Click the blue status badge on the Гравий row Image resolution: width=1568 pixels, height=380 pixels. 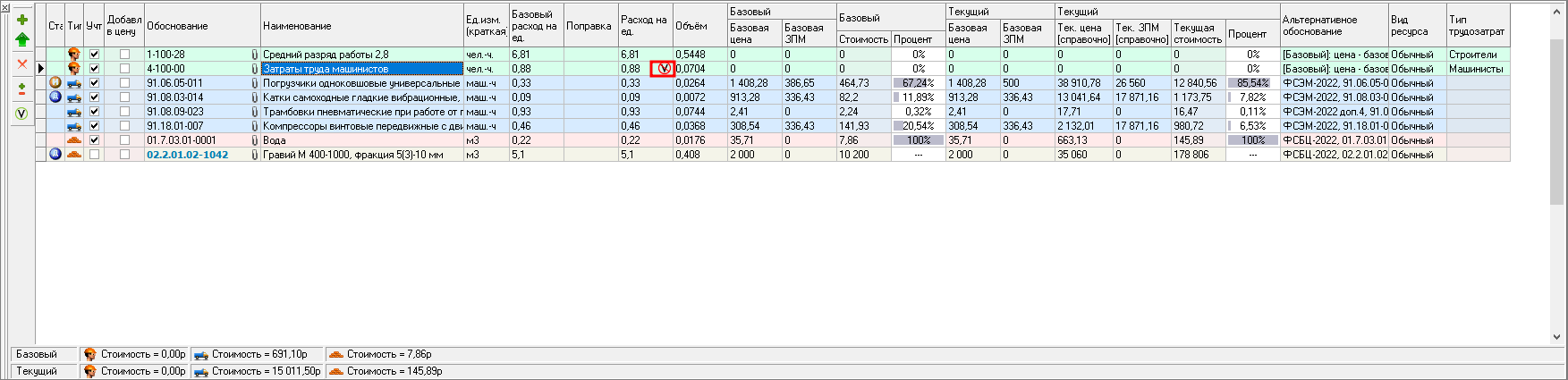55,155
